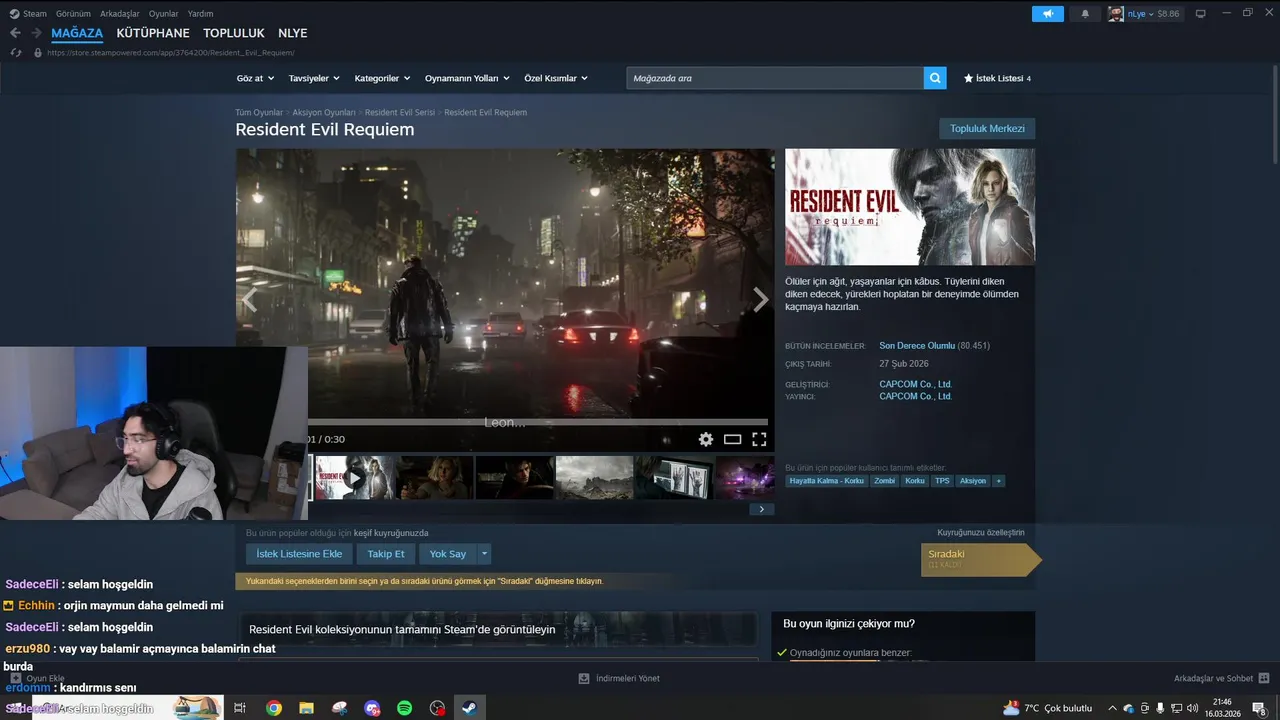1280x720 pixels.
Task: Open the Oyunlar menu
Action: (x=163, y=14)
